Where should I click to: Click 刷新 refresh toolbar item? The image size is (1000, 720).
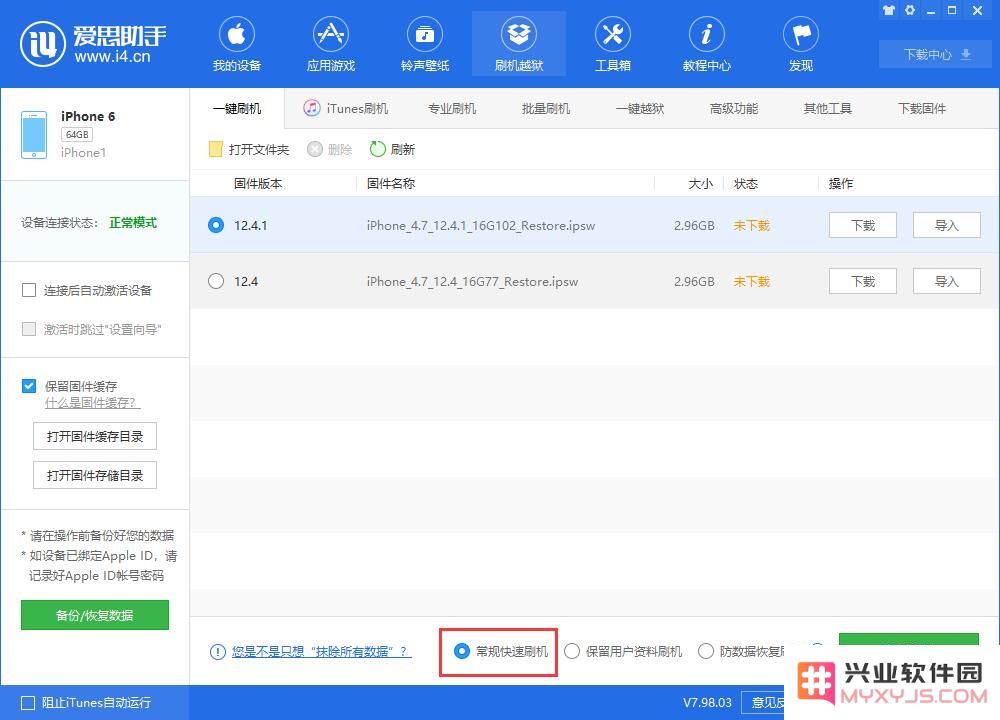(x=392, y=149)
